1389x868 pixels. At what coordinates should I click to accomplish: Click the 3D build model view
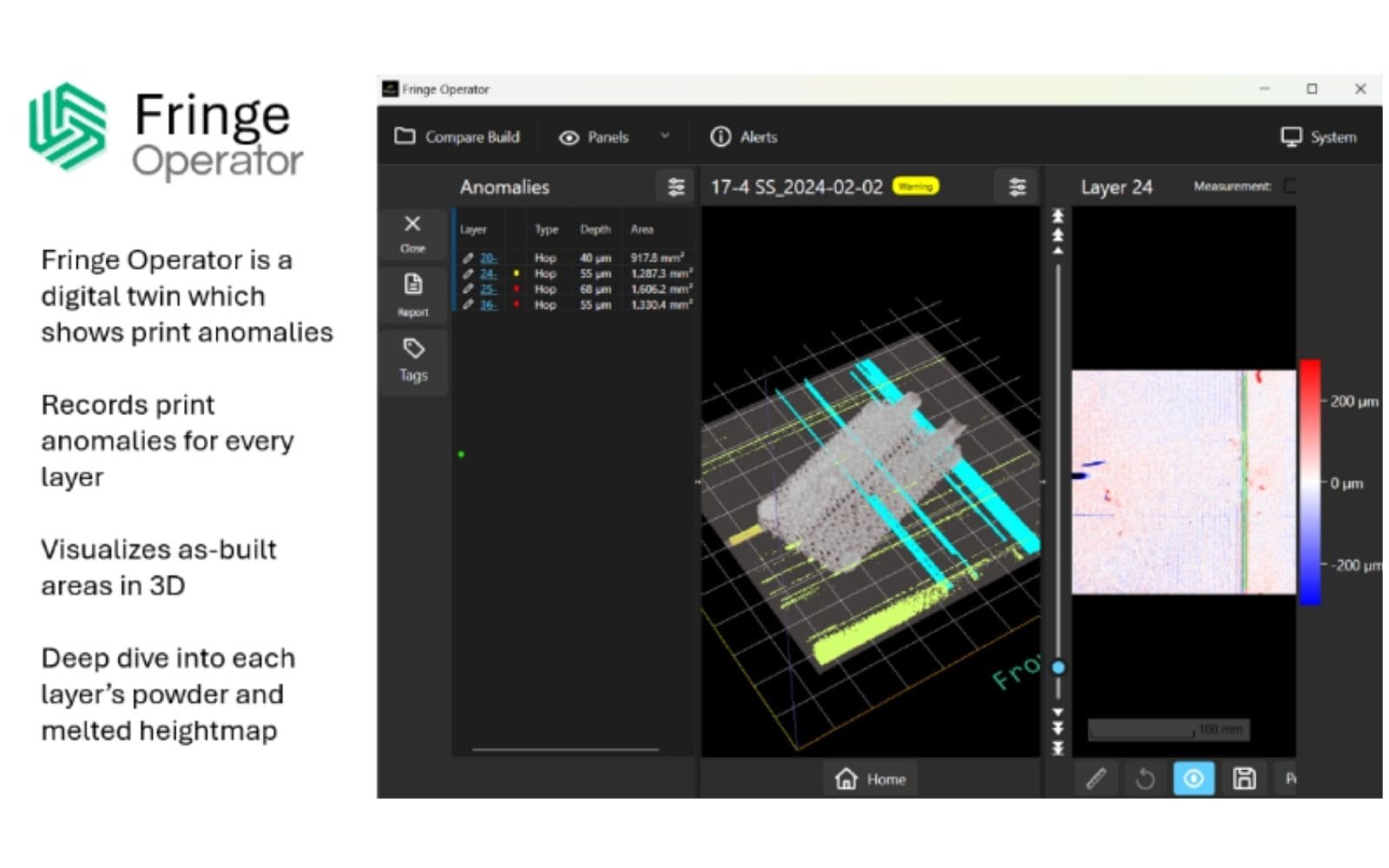pyautogui.click(x=871, y=482)
